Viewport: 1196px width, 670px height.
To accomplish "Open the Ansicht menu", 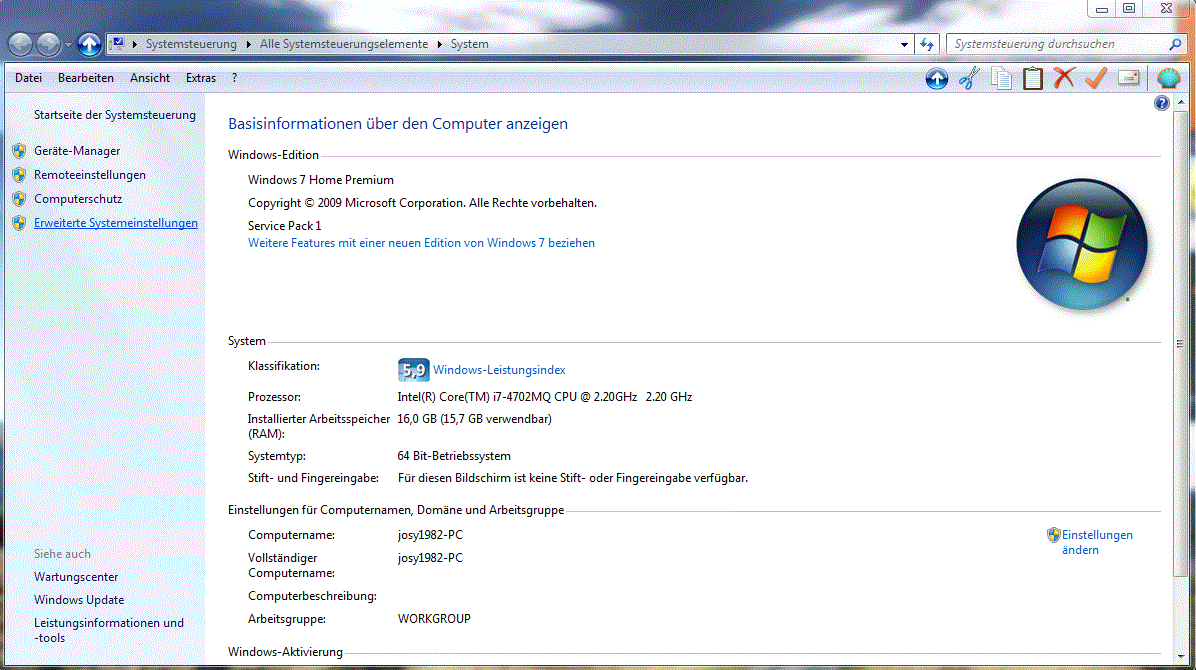I will click(x=150, y=78).
